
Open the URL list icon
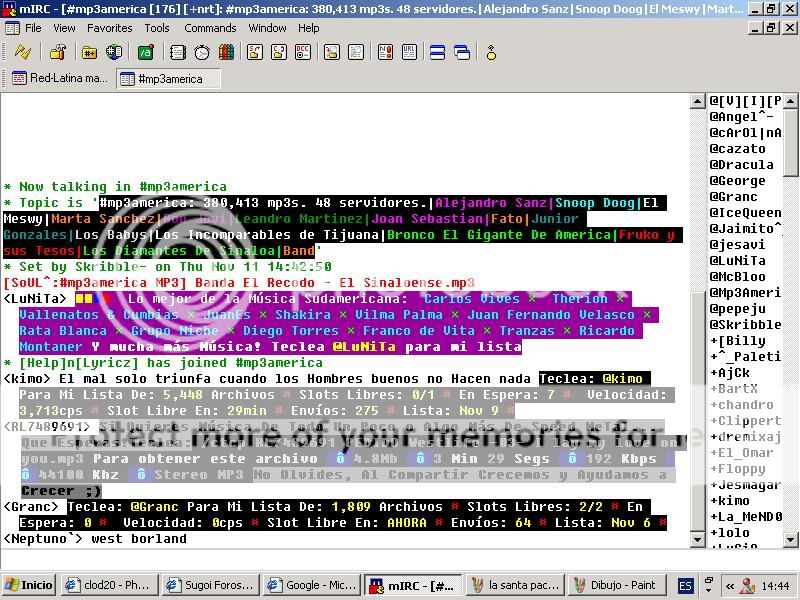tap(410, 52)
